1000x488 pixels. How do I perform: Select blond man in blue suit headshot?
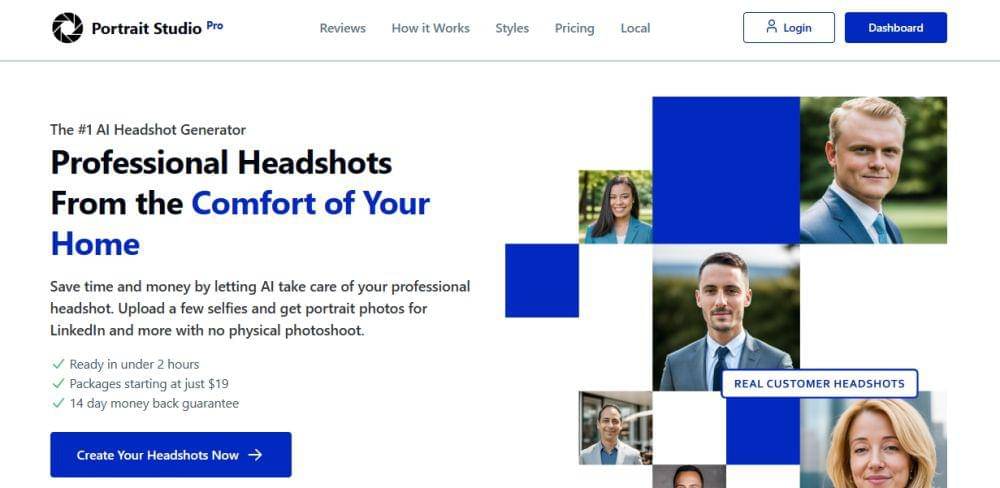874,170
